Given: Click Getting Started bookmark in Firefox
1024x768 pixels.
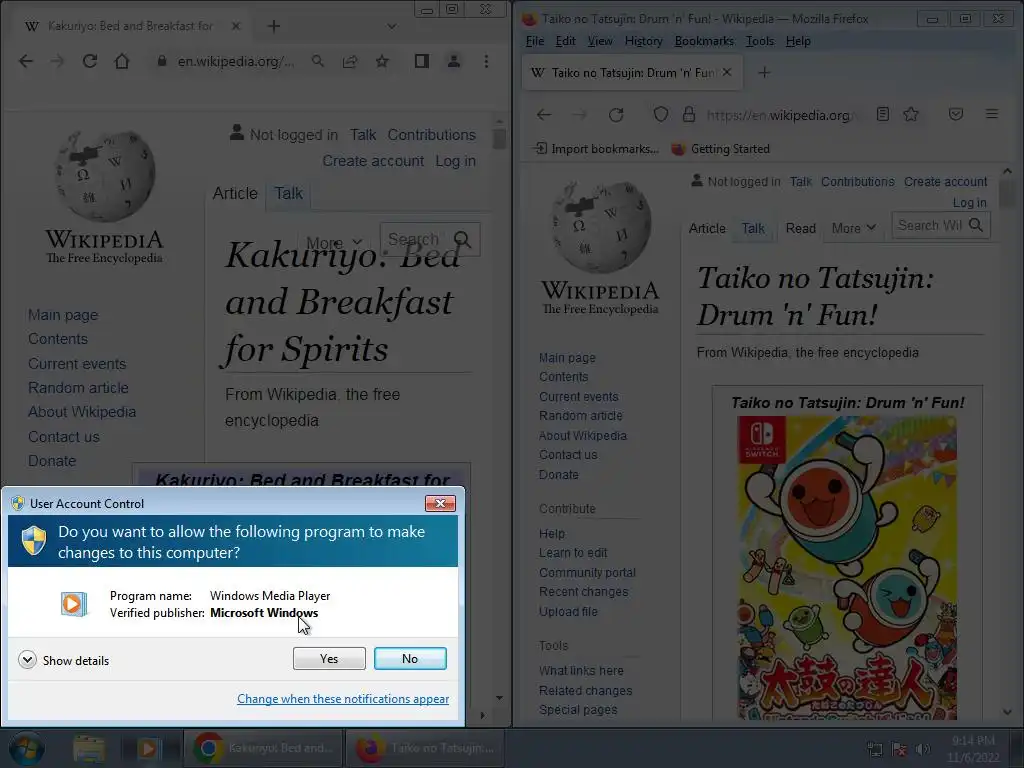Looking at the screenshot, I should pyautogui.click(x=721, y=149).
